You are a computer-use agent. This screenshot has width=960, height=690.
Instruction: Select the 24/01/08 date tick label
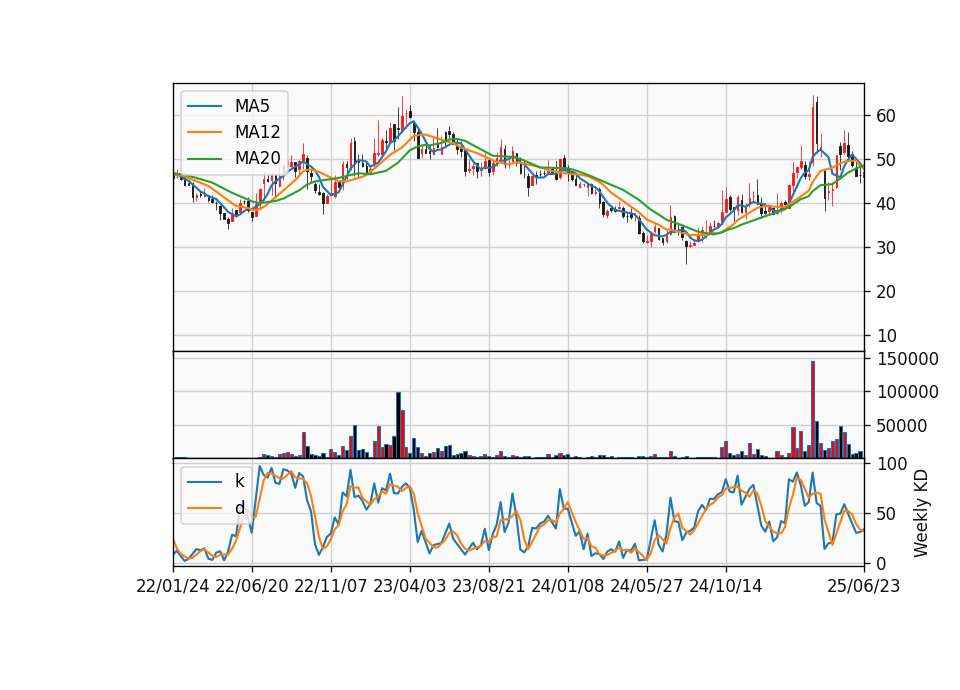[x=568, y=586]
